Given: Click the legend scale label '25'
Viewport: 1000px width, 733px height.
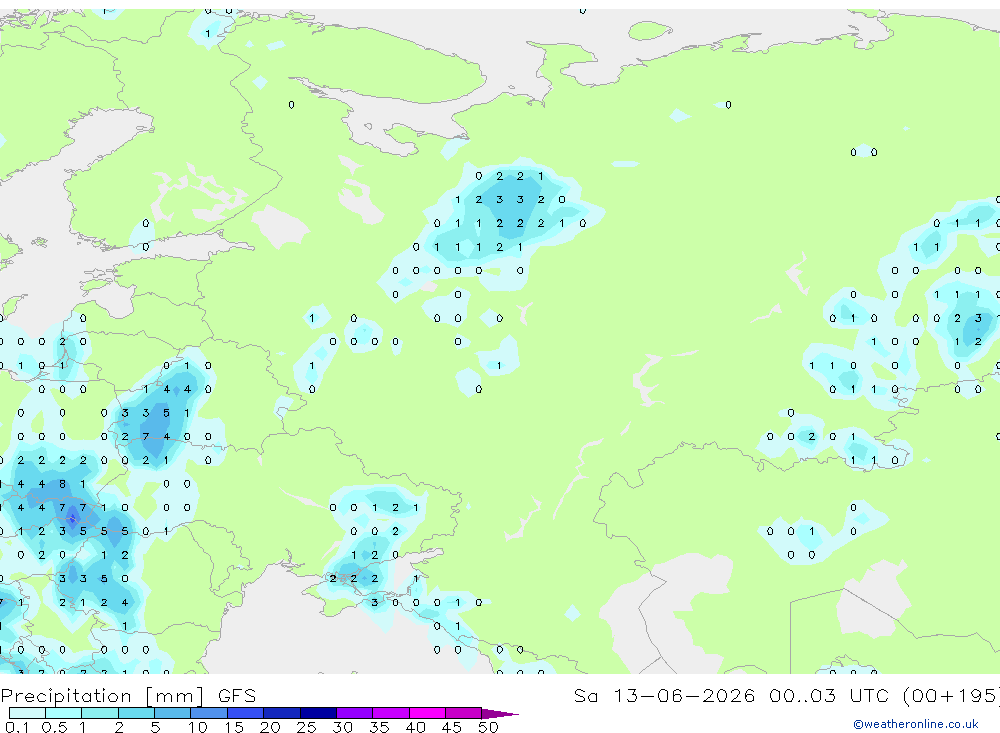Looking at the screenshot, I should coord(306,727).
